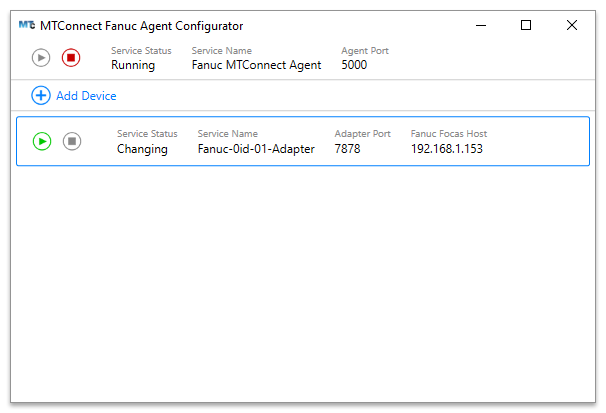The height and width of the screenshot is (413, 606).
Task: Open the Add Device link
Action: (86, 96)
